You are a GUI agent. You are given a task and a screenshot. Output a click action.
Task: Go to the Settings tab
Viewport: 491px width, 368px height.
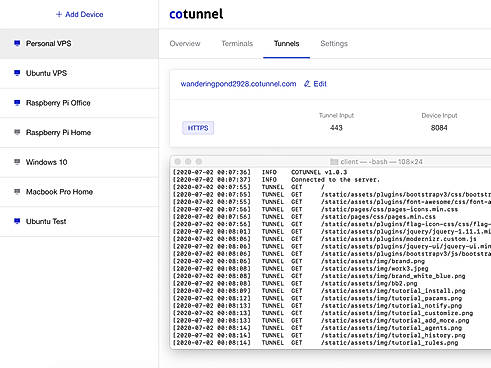[334, 44]
